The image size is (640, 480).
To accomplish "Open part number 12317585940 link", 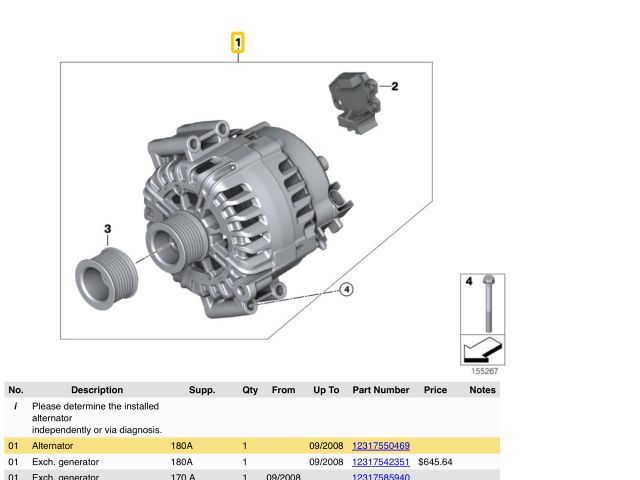I will [x=381, y=477].
